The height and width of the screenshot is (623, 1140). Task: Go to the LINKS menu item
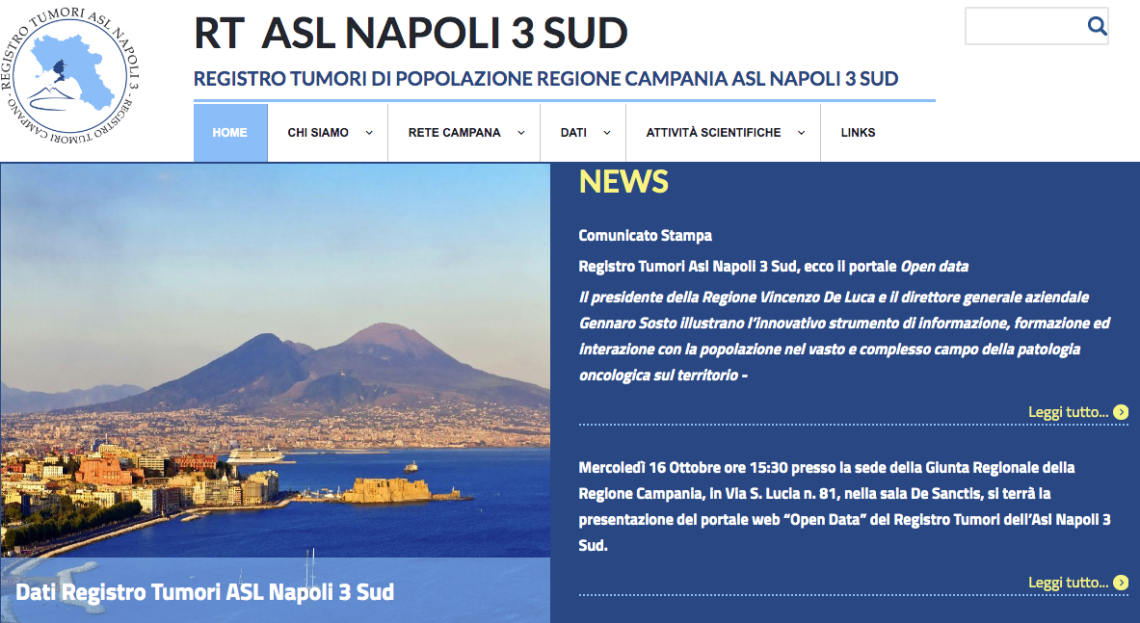click(x=858, y=133)
